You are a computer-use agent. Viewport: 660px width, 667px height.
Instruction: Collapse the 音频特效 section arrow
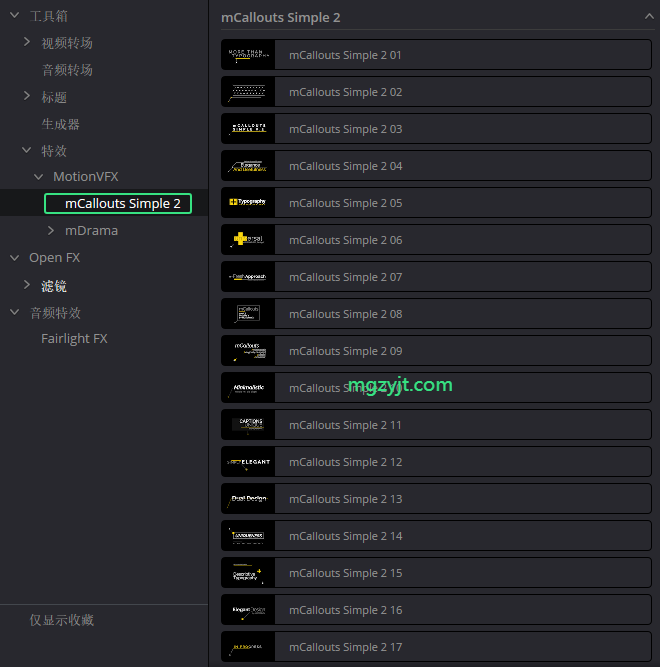(14, 312)
